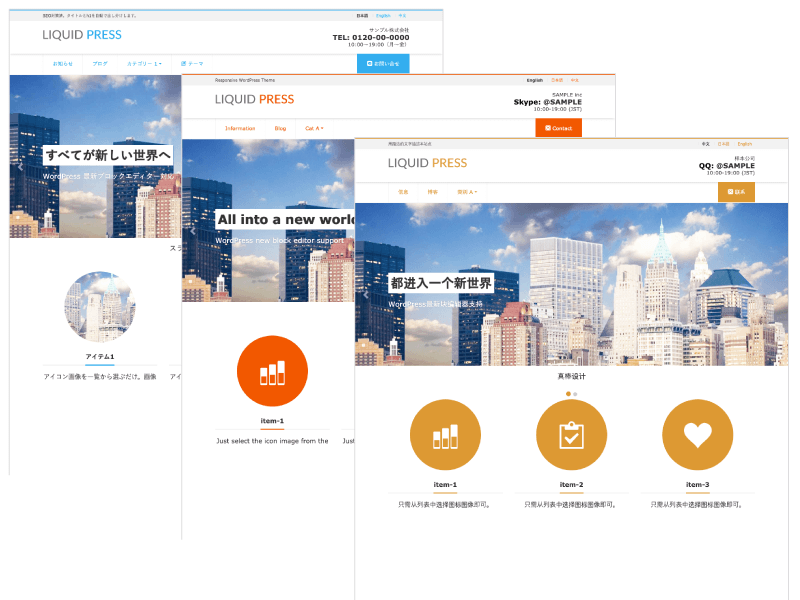Open the カテゴリー1 dropdown in the blue site
This screenshot has width=800, height=600.
pyautogui.click(x=144, y=64)
